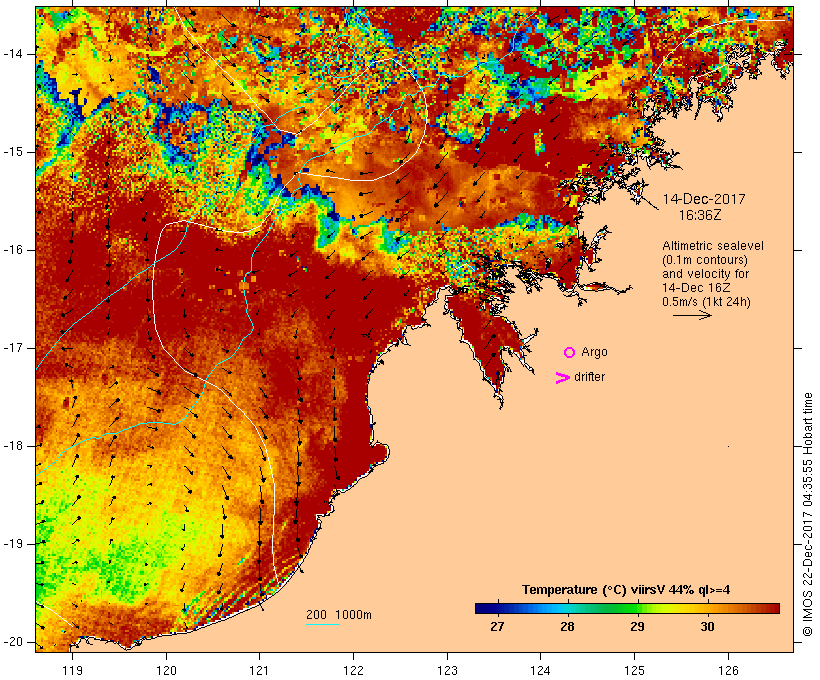Click the colorbar tick label 28
Screen dimensions: 820x680
click(x=567, y=627)
